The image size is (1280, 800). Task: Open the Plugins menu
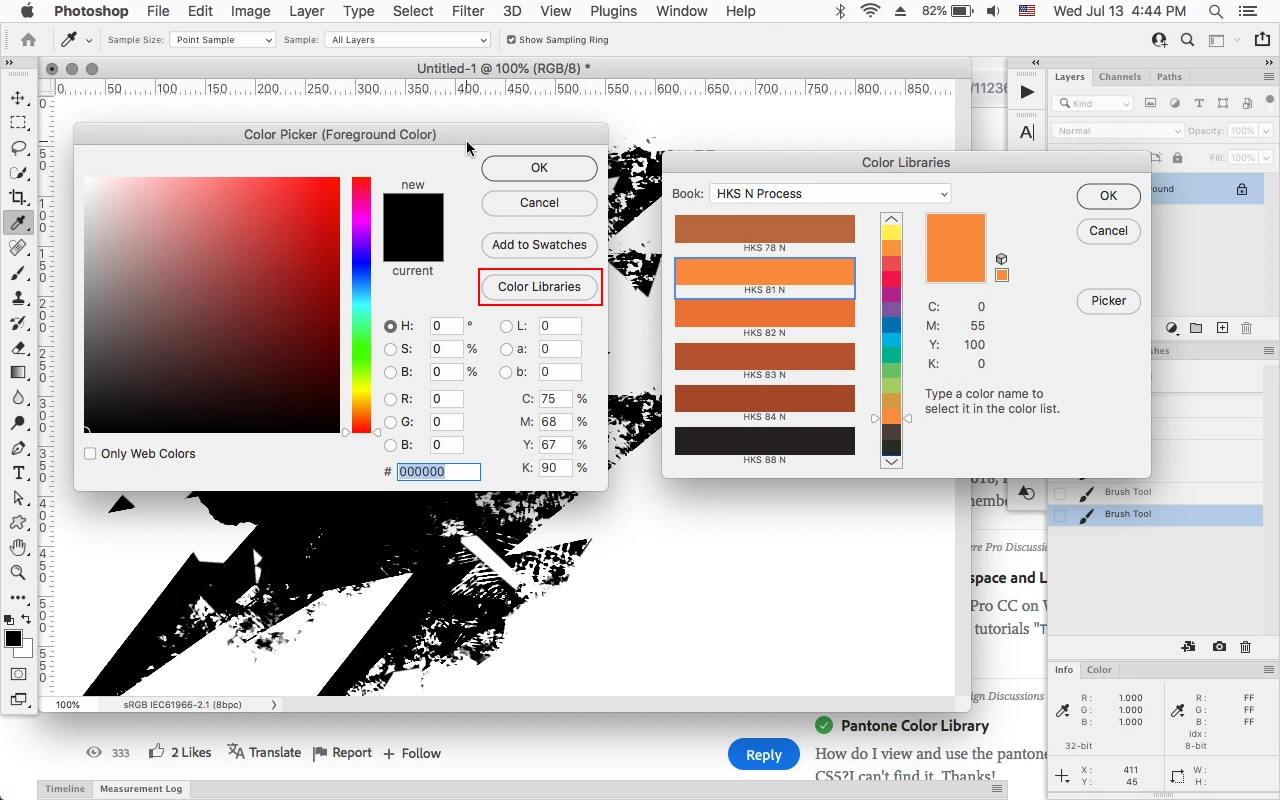[613, 11]
